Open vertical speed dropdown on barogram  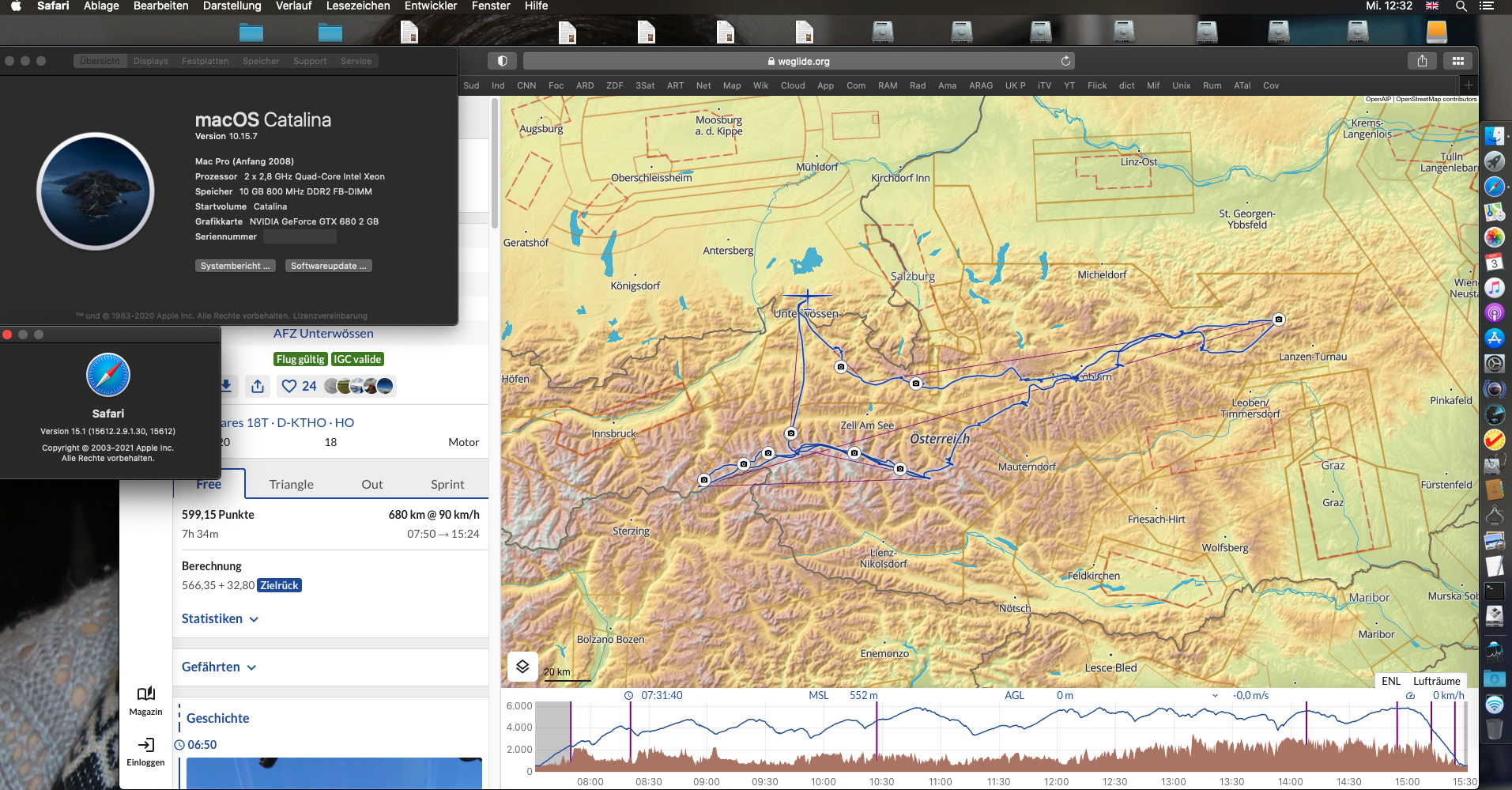click(1215, 696)
